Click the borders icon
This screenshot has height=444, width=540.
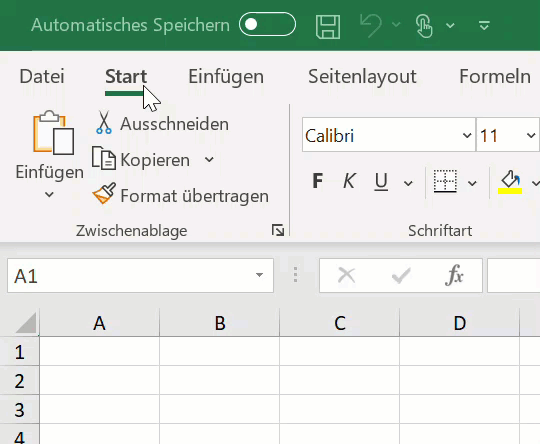point(445,181)
